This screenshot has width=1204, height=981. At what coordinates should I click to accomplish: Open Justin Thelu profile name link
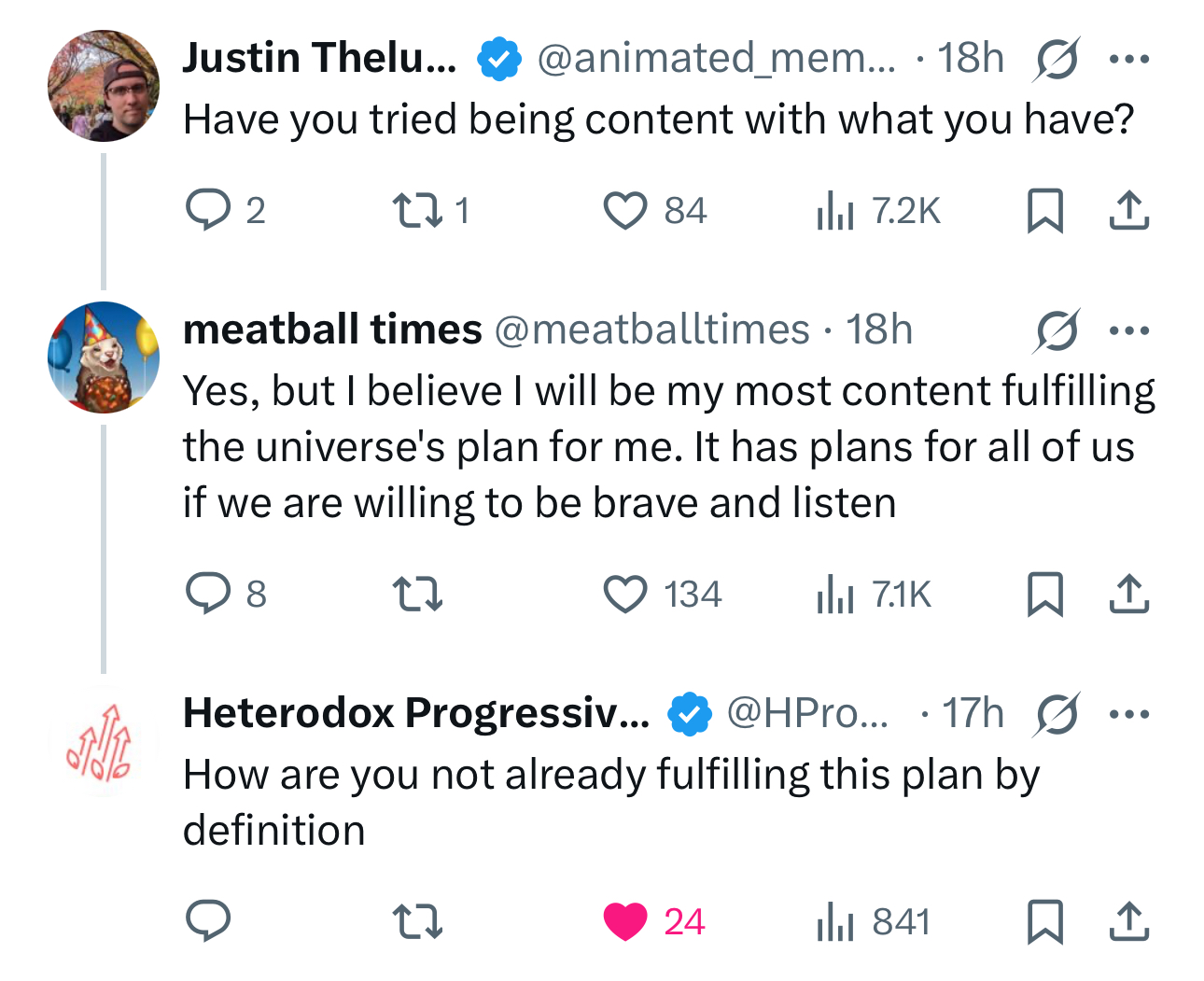[x=319, y=58]
